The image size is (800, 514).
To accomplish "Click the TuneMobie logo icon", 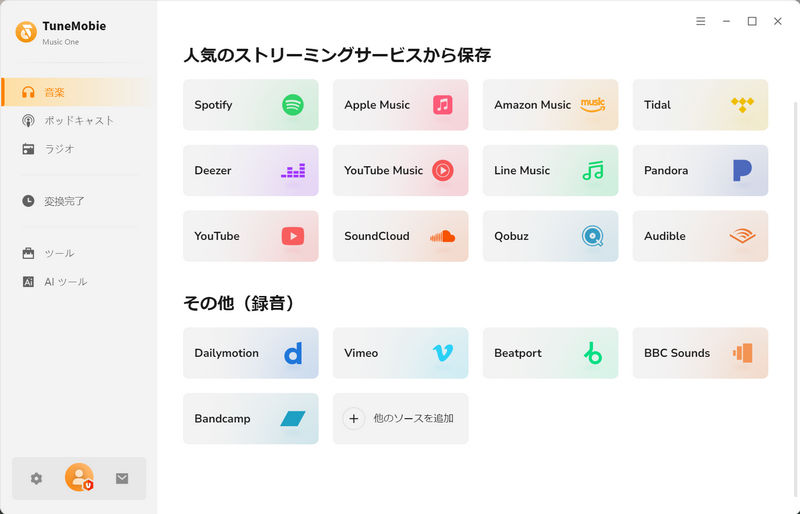I will (26, 32).
